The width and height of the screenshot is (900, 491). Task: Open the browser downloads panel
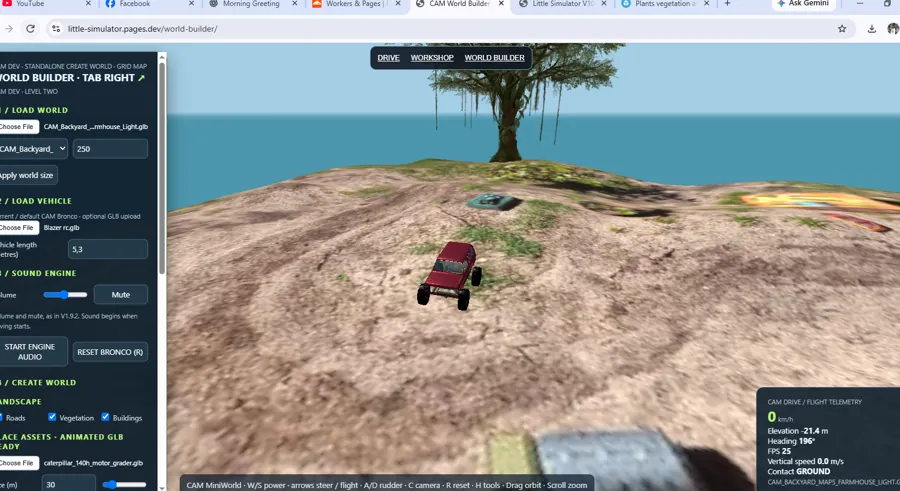click(871, 29)
